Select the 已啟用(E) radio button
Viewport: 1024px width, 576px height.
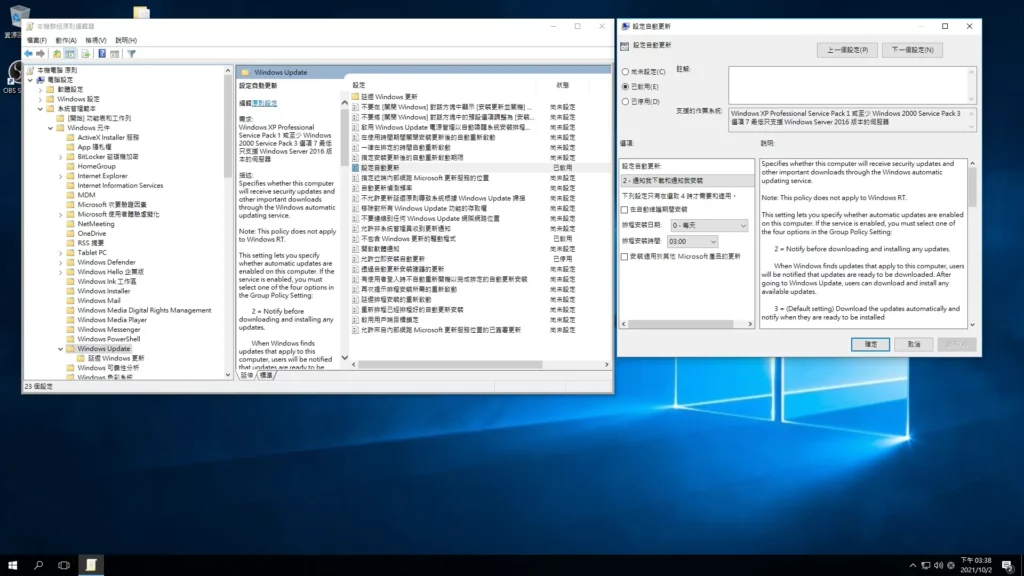tap(626, 86)
